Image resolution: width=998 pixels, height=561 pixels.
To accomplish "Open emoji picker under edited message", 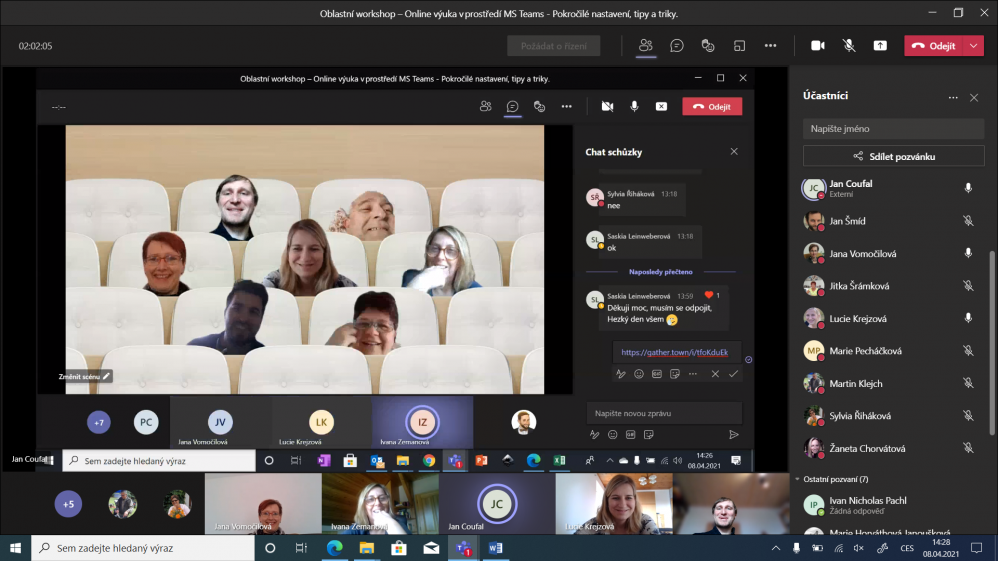I will click(638, 374).
